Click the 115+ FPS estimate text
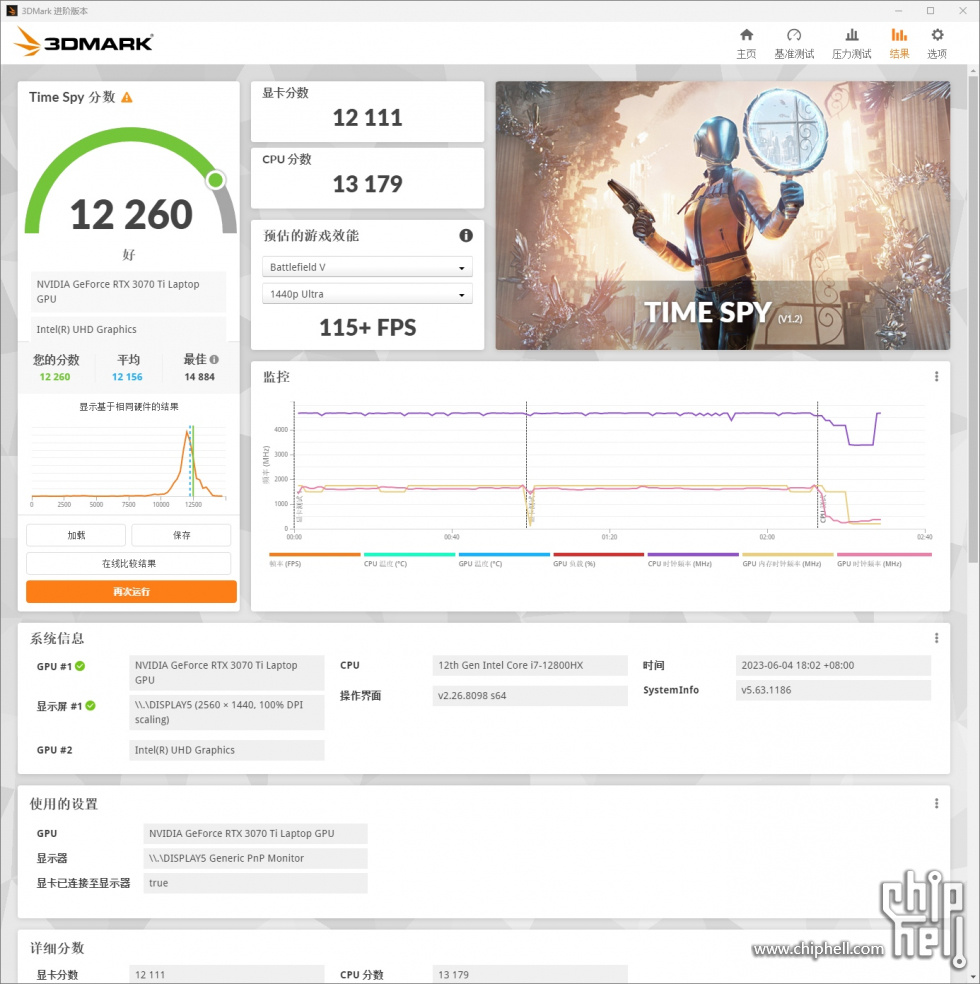 368,328
